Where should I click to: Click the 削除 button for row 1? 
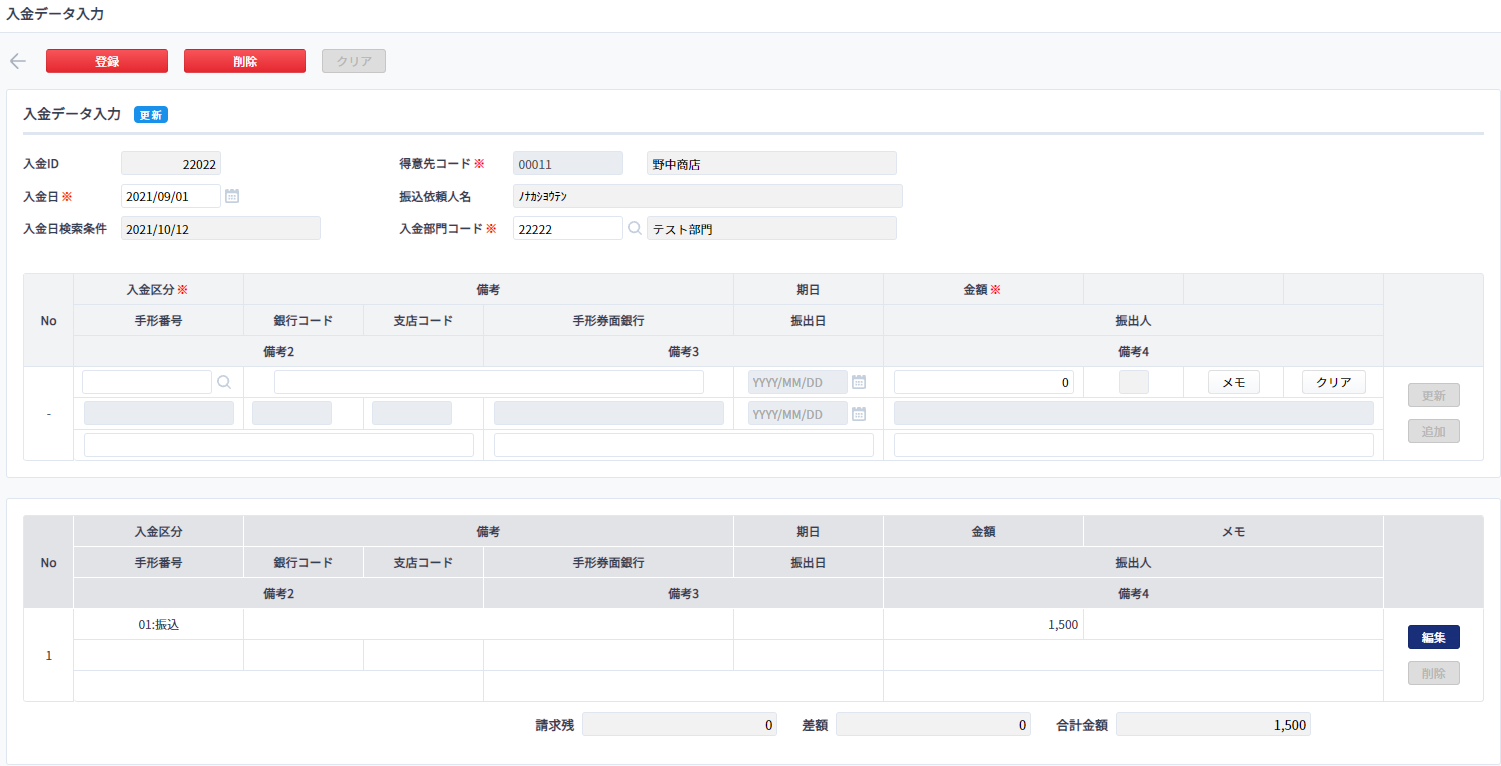1434,673
